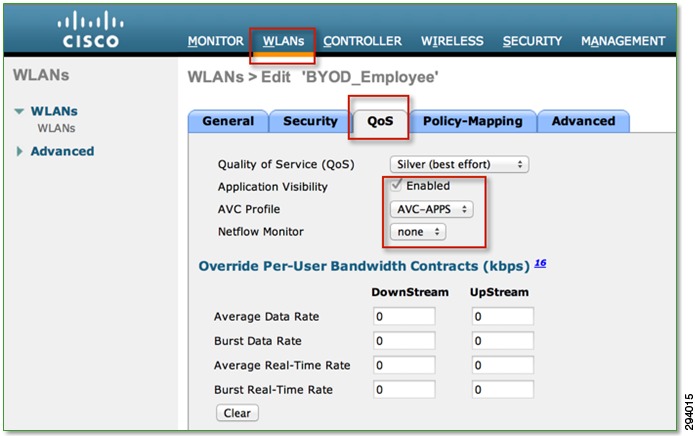This screenshot has width=695, height=436.
Task: Click the page title 'WLANs > Edit BYOD_Employee'
Action: pyautogui.click(x=313, y=77)
